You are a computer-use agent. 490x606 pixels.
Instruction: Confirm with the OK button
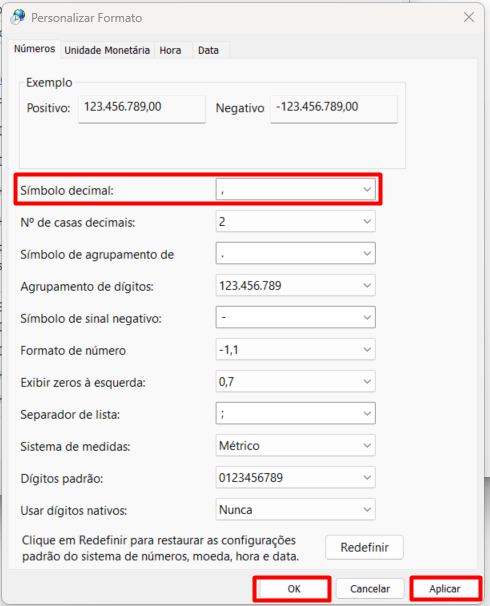click(x=293, y=589)
